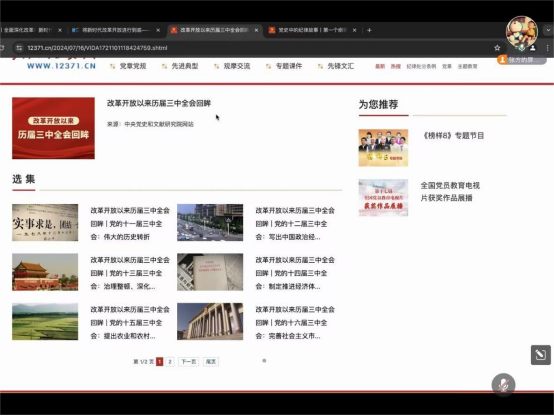The image size is (554, 416).
Task: Open the Chrome three-dot menu
Action: pos(547,48)
